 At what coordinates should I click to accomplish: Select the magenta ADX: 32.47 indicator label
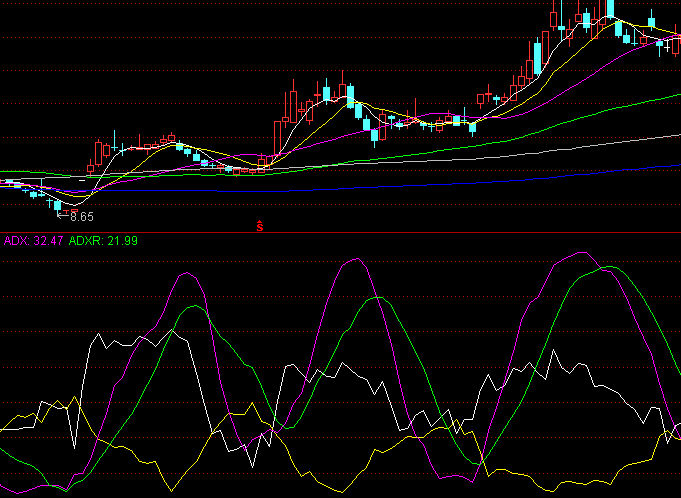coord(34,241)
